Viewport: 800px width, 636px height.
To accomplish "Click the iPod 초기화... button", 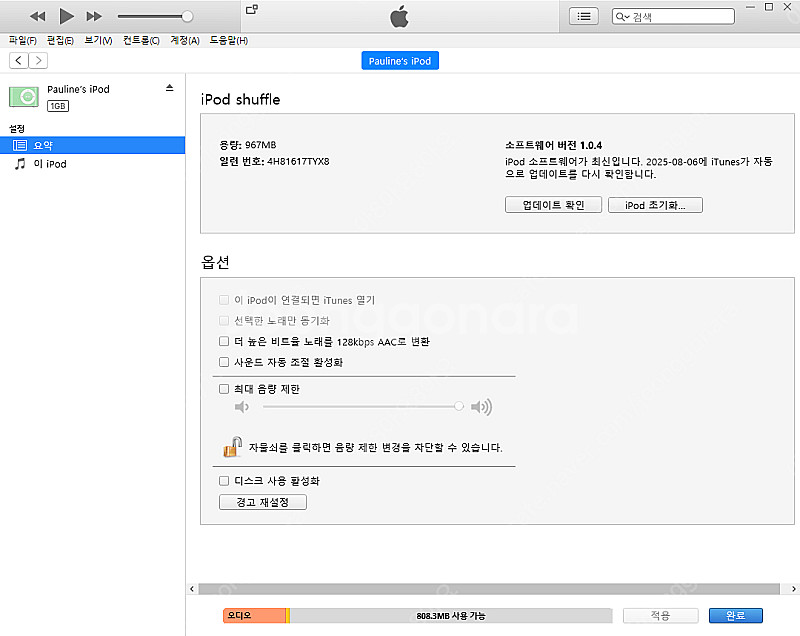I will (655, 205).
